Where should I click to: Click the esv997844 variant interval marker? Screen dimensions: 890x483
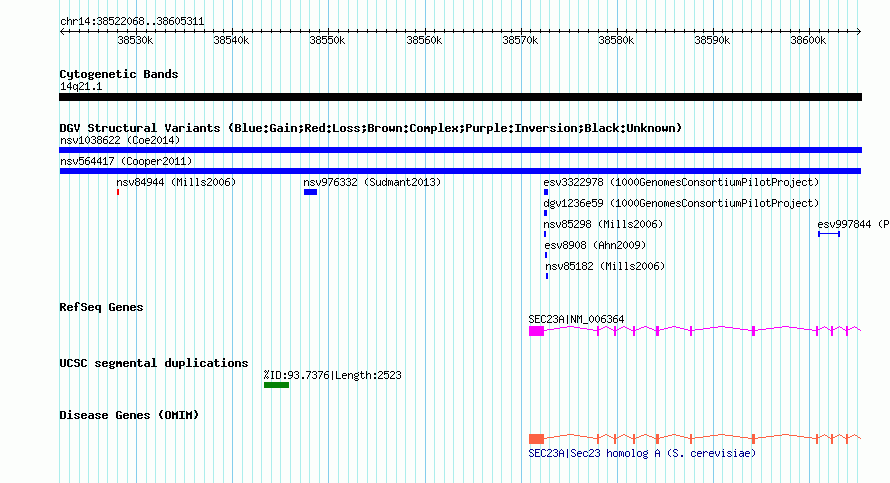point(829,234)
